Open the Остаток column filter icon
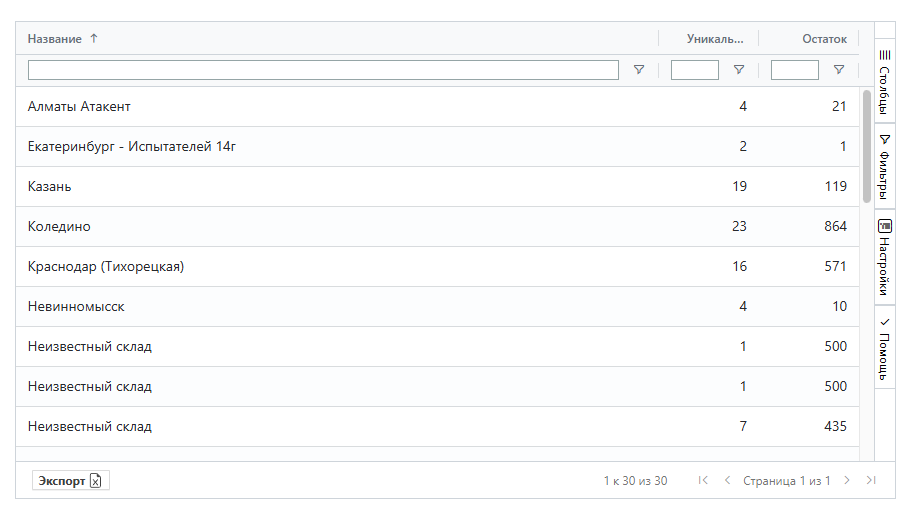 click(x=839, y=70)
